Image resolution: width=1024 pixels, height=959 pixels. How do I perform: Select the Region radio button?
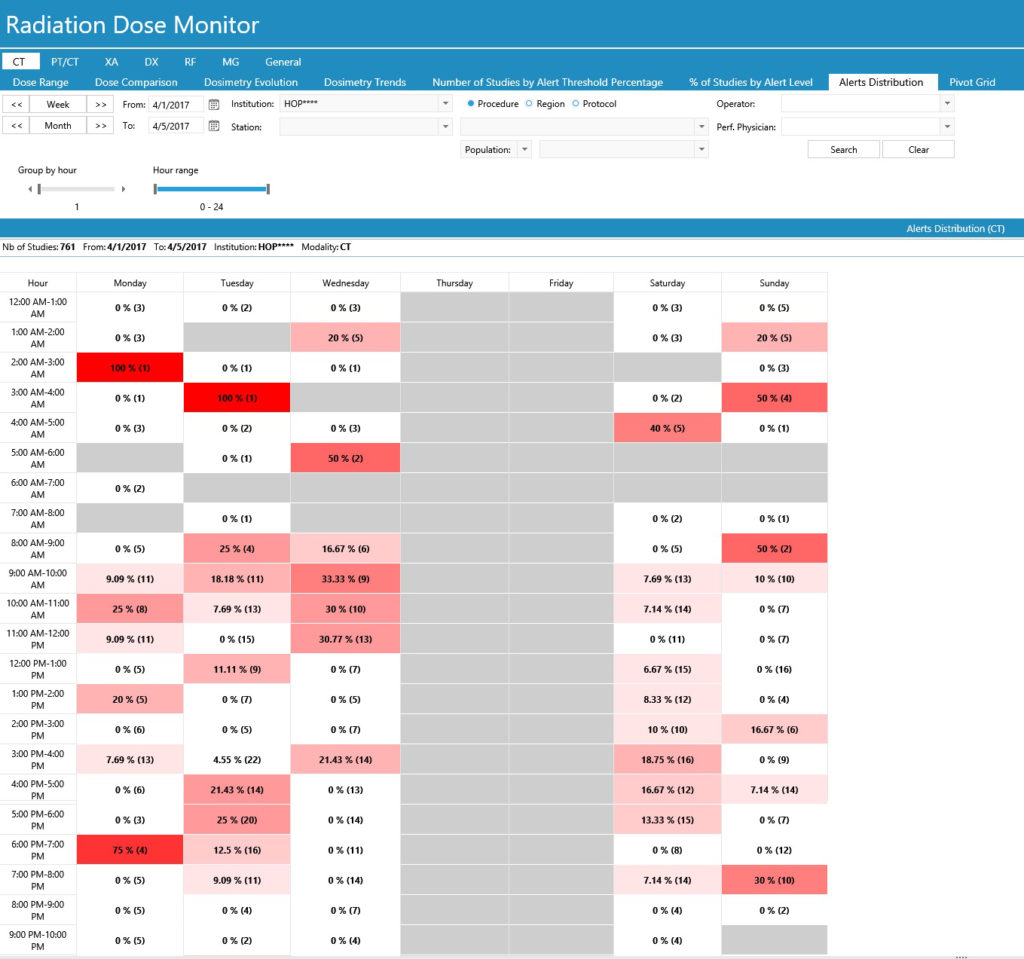(529, 104)
